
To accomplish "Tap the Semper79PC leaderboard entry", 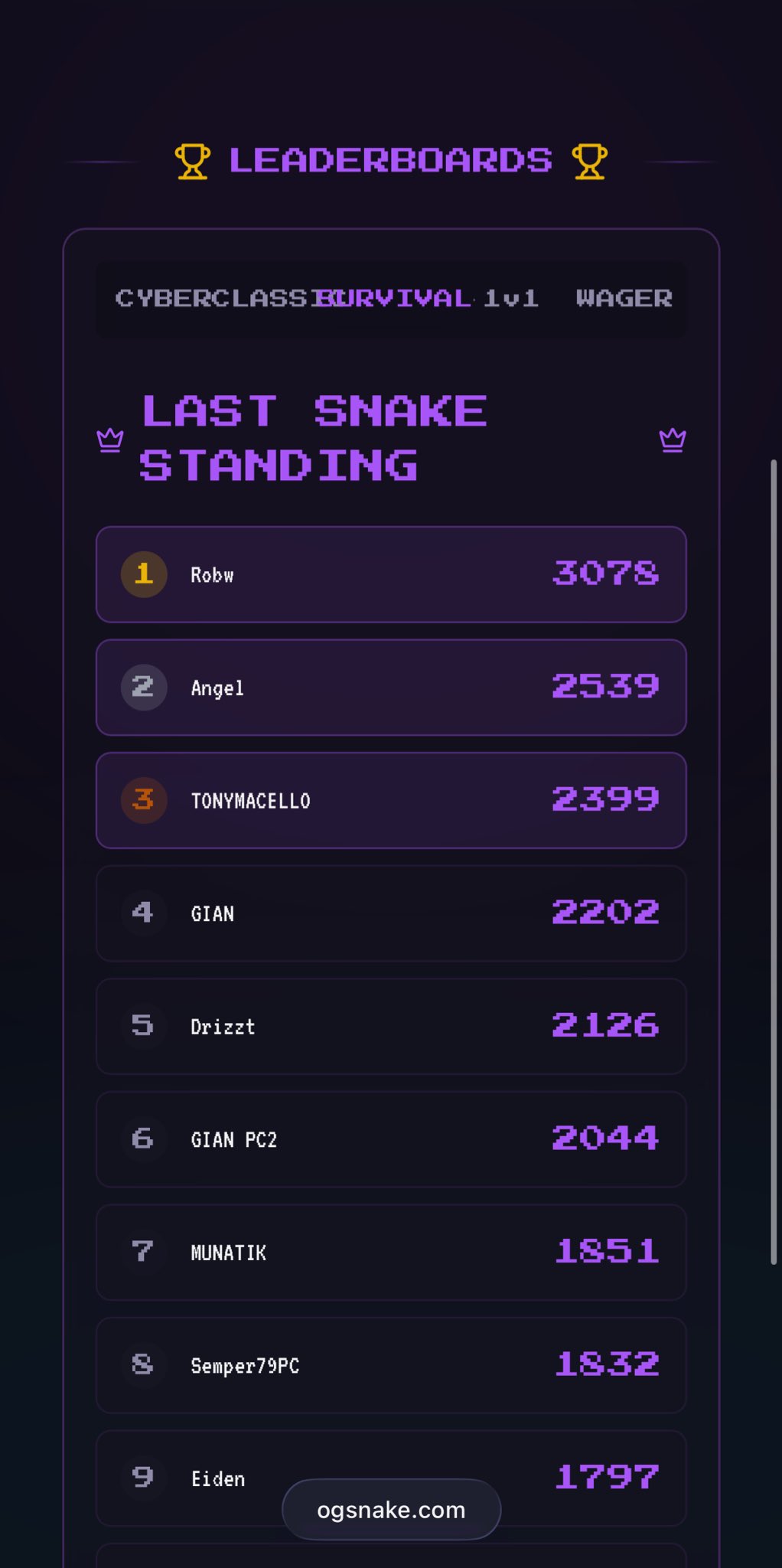I will tap(391, 1365).
